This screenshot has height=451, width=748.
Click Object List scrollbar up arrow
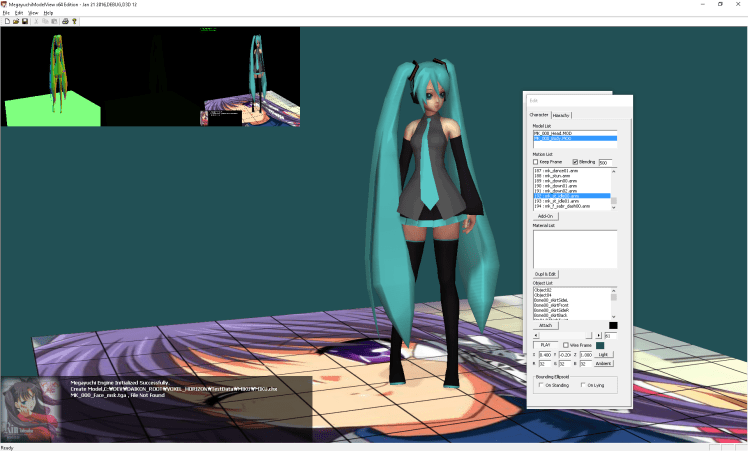point(614,291)
